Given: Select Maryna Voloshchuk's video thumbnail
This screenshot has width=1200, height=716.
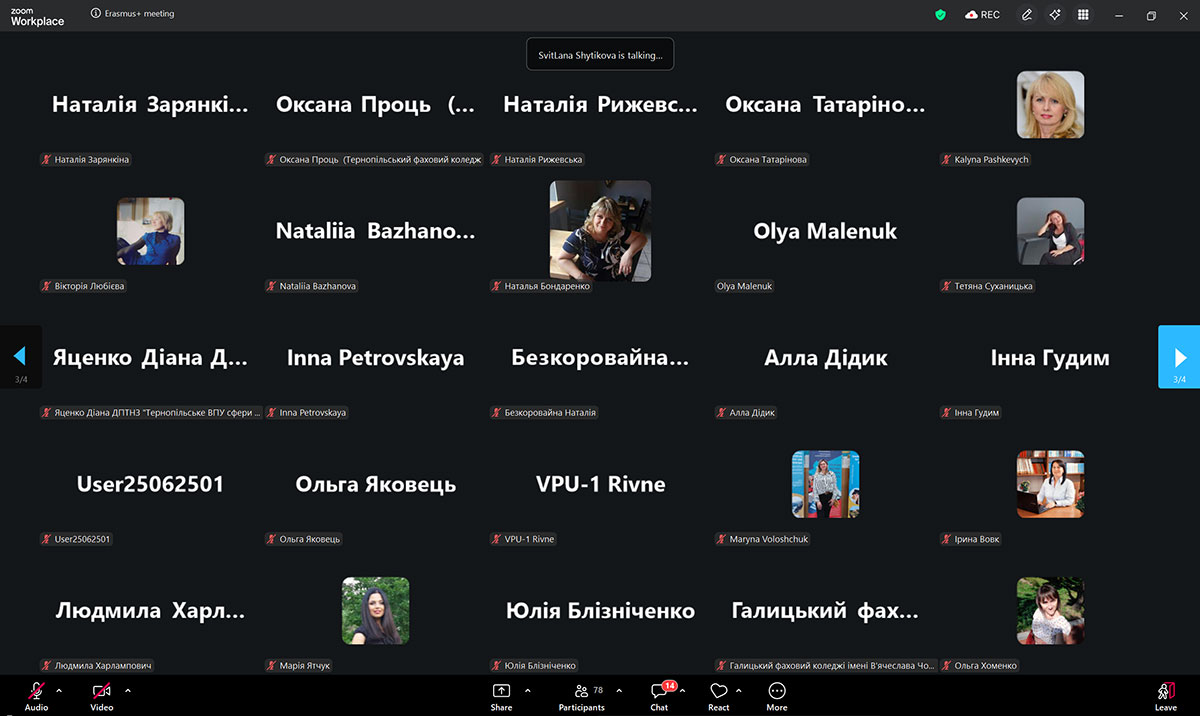Looking at the screenshot, I should coord(825,484).
